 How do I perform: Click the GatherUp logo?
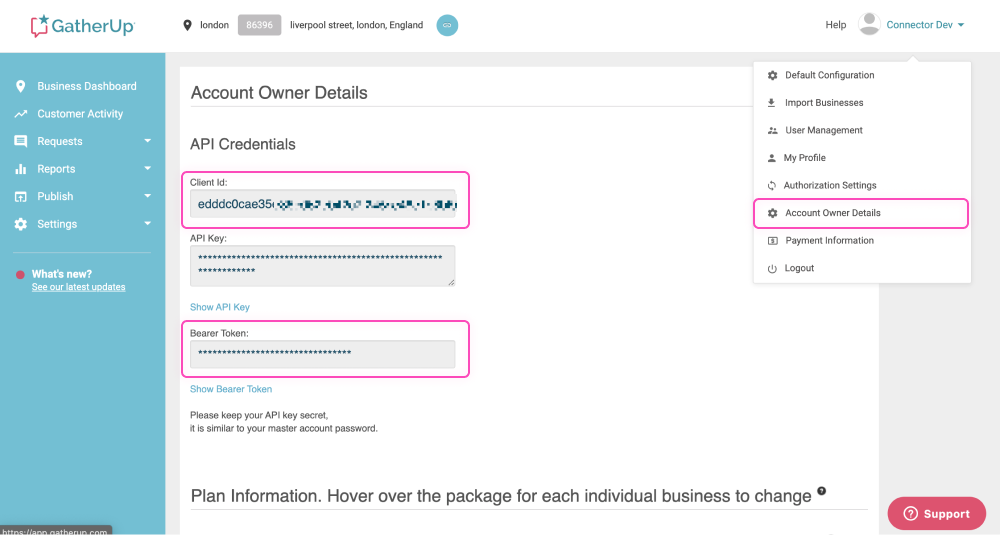[x=82, y=25]
